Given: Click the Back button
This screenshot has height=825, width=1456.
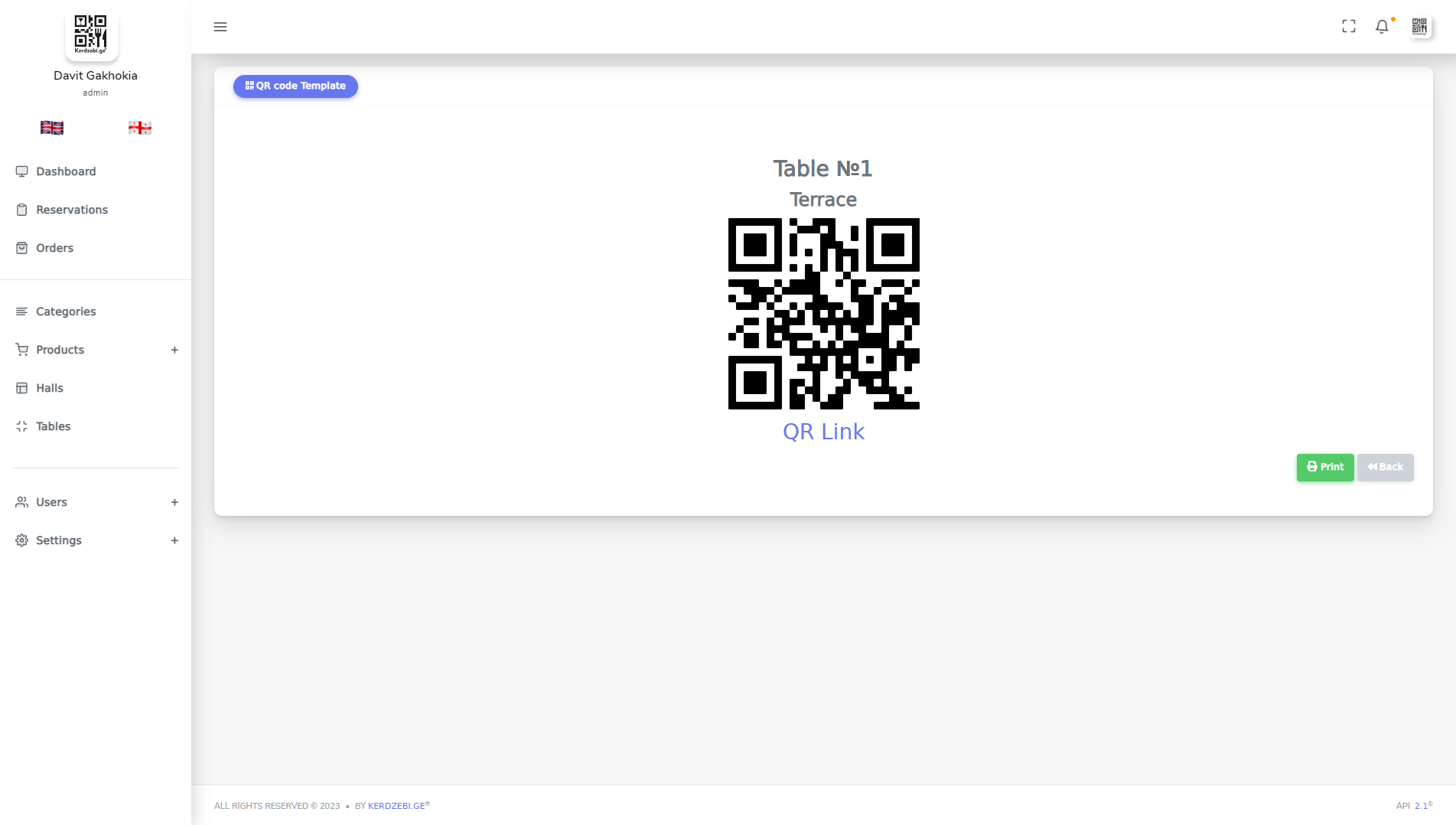Looking at the screenshot, I should coord(1386,467).
